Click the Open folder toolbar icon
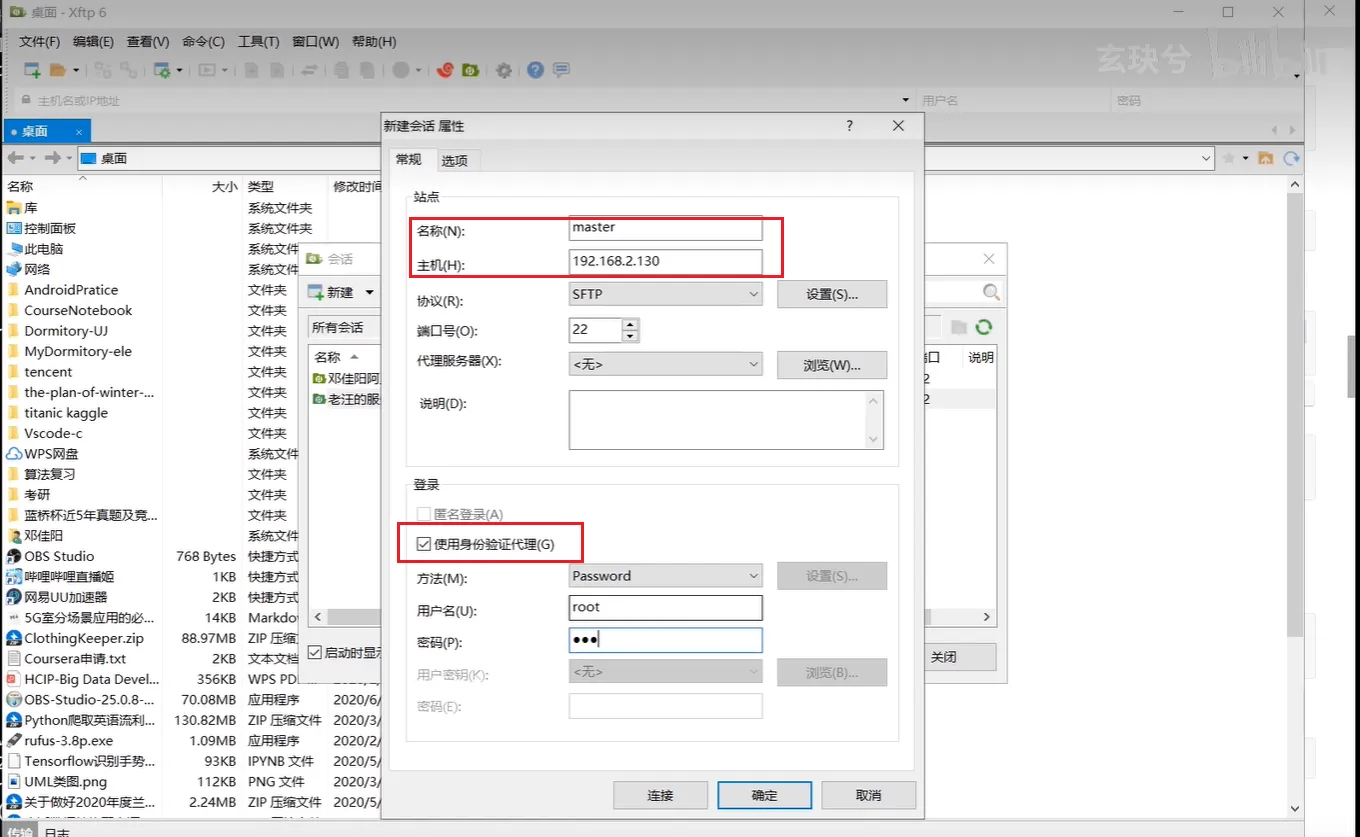This screenshot has height=837, width=1360. click(57, 70)
